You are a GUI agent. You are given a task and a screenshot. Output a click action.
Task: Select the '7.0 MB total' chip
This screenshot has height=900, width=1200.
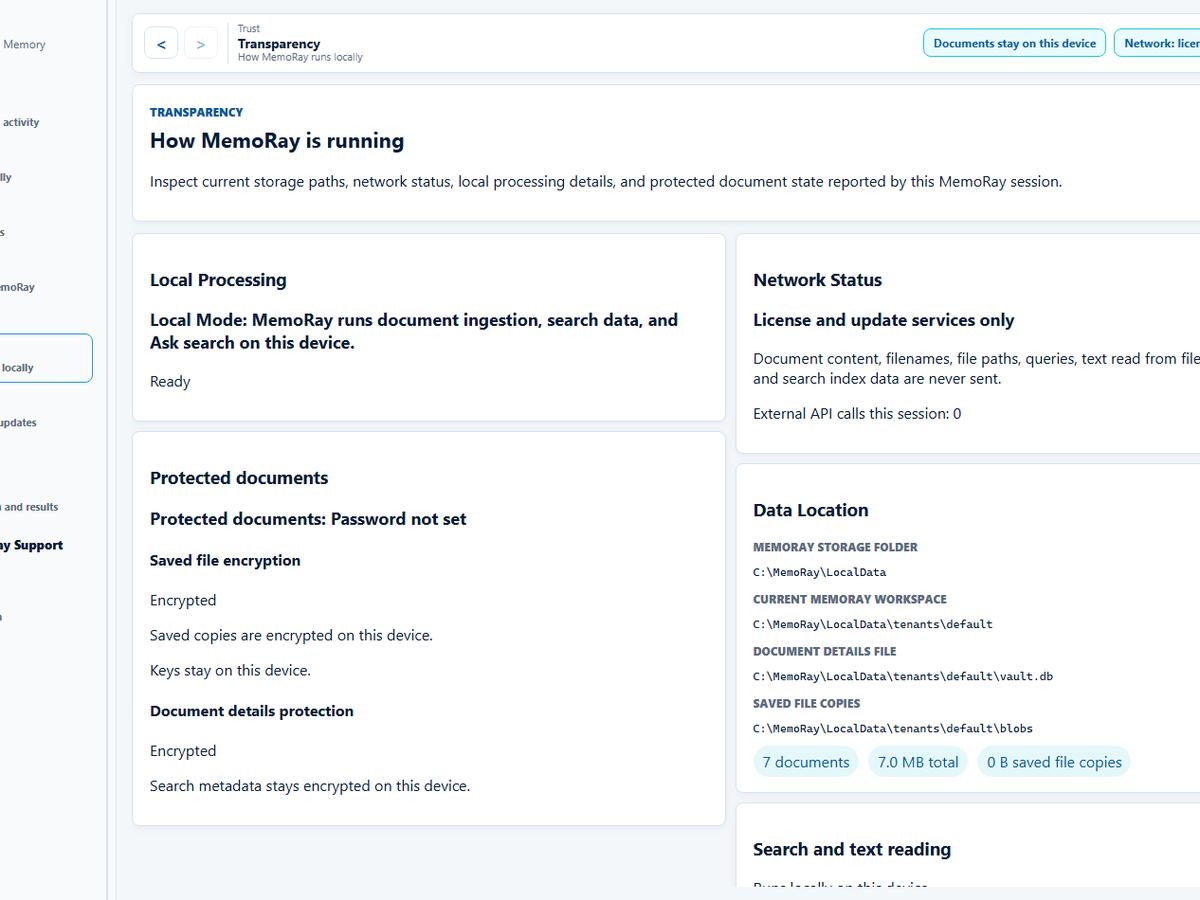click(918, 762)
